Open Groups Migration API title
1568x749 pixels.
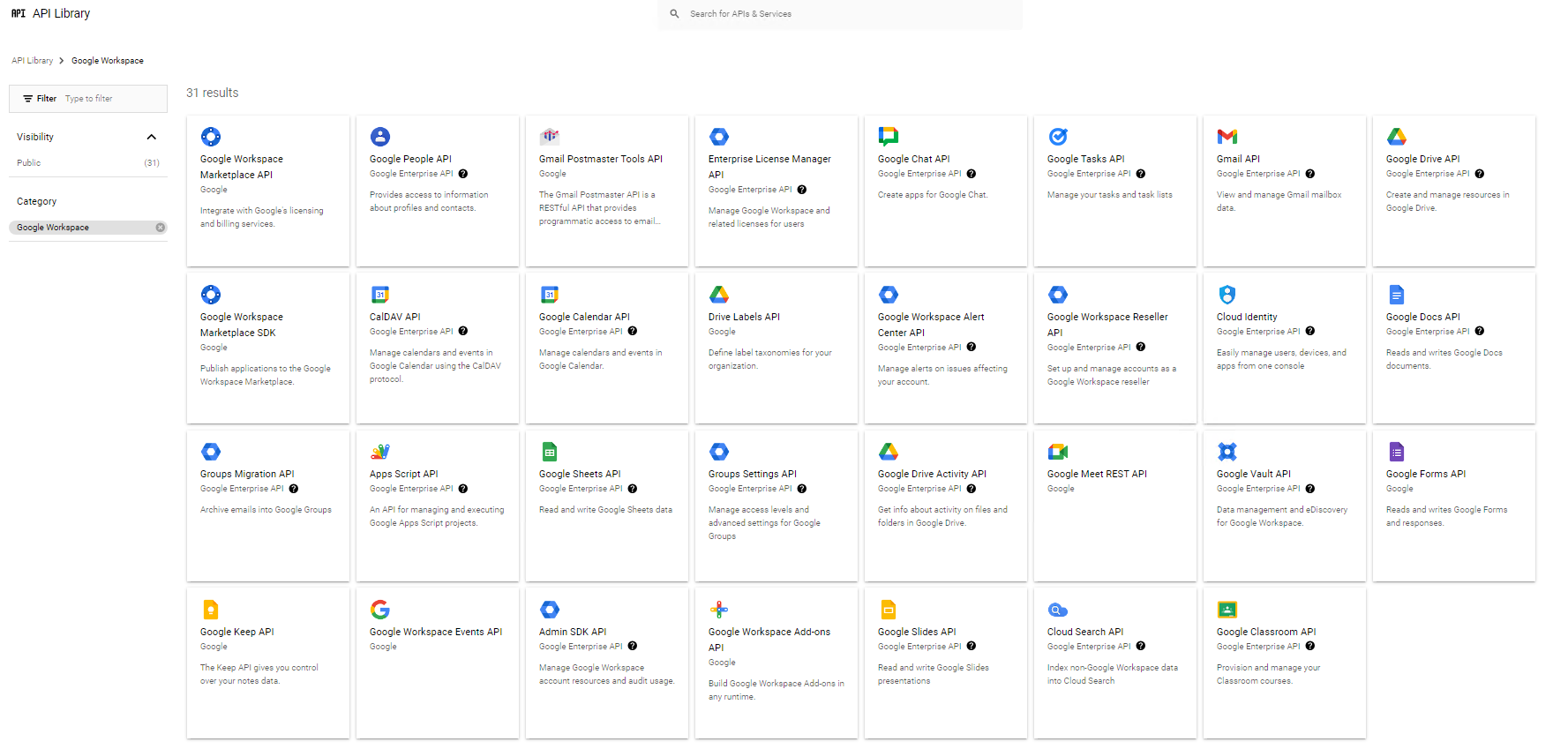coord(247,474)
